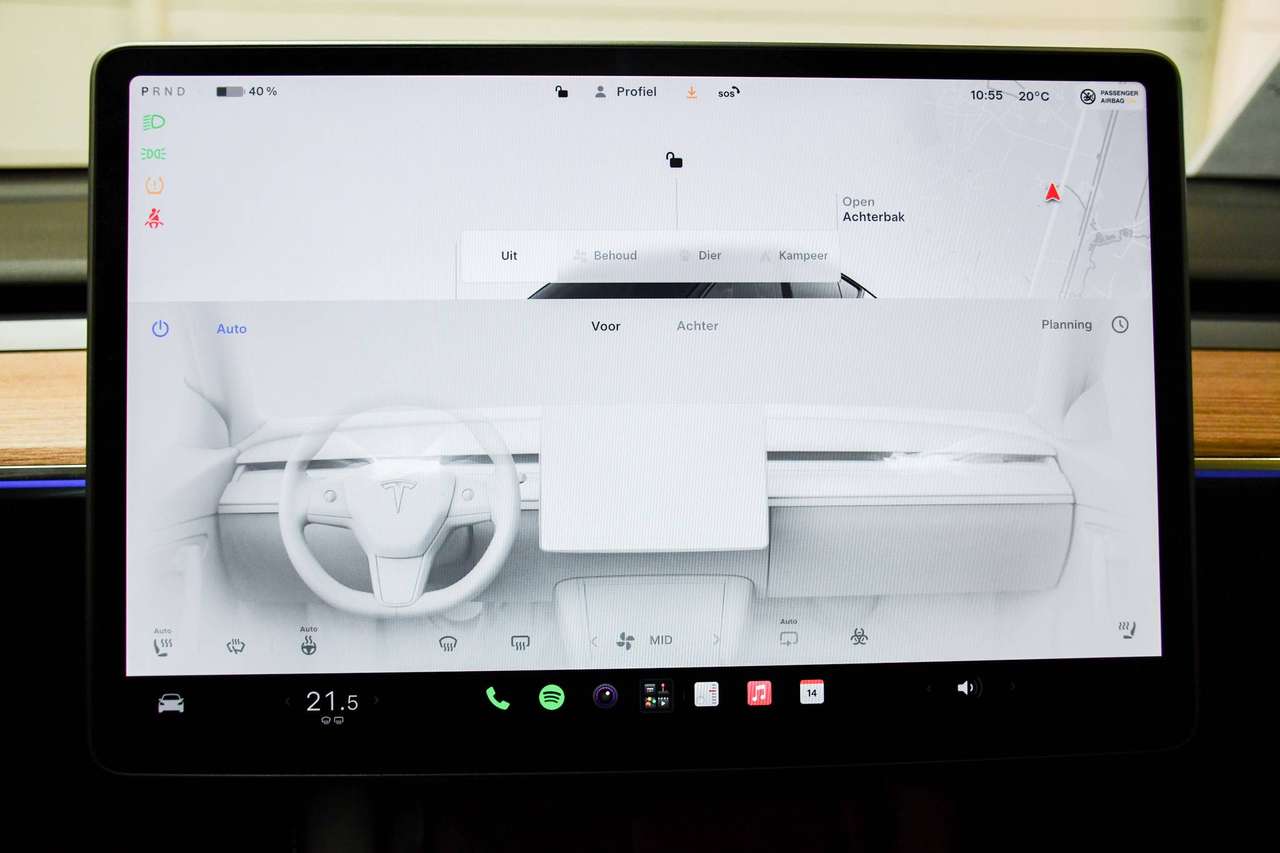Viewport: 1280px width, 853px height.
Task: Launch the Spotify app
Action: click(x=551, y=697)
